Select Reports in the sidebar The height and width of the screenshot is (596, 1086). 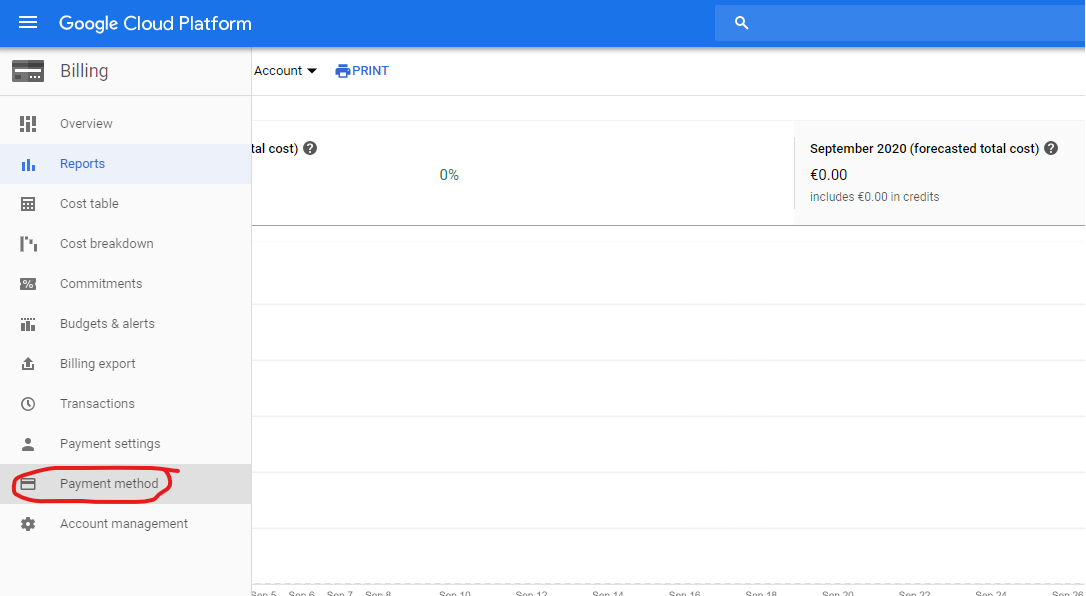pyautogui.click(x=125, y=164)
